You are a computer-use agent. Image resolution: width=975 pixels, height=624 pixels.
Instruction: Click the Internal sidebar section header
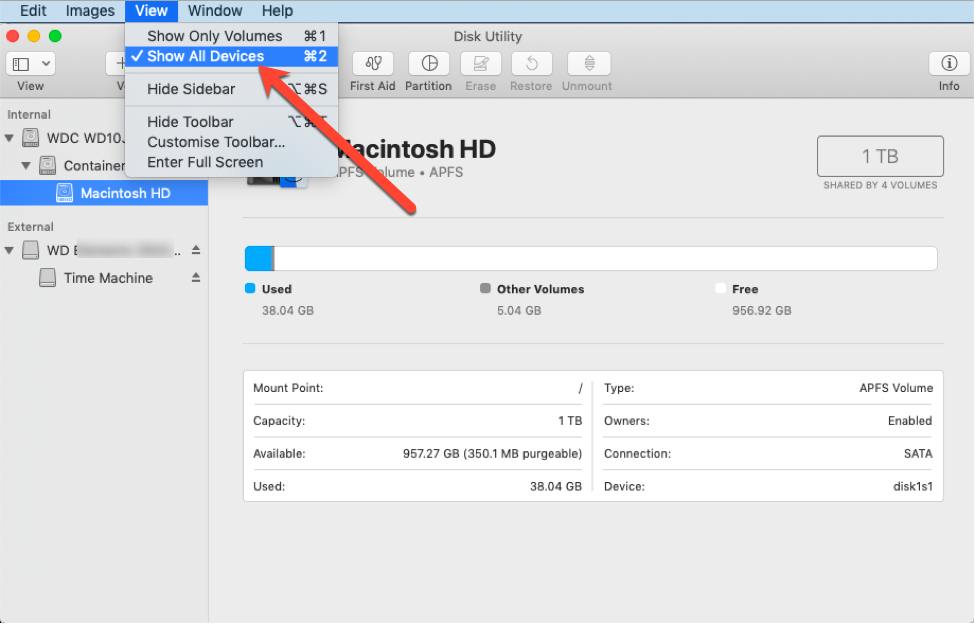tap(29, 114)
